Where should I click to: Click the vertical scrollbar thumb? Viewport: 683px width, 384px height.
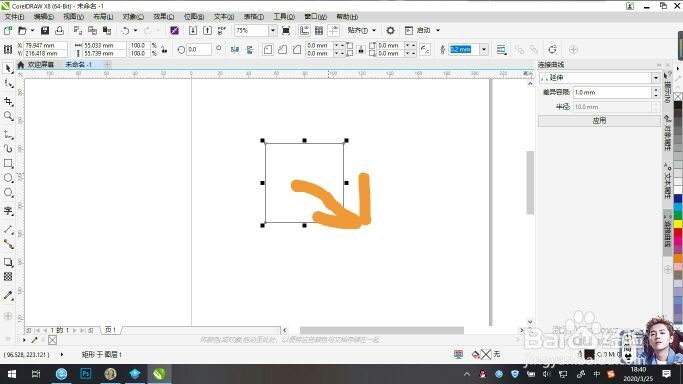tap(530, 182)
